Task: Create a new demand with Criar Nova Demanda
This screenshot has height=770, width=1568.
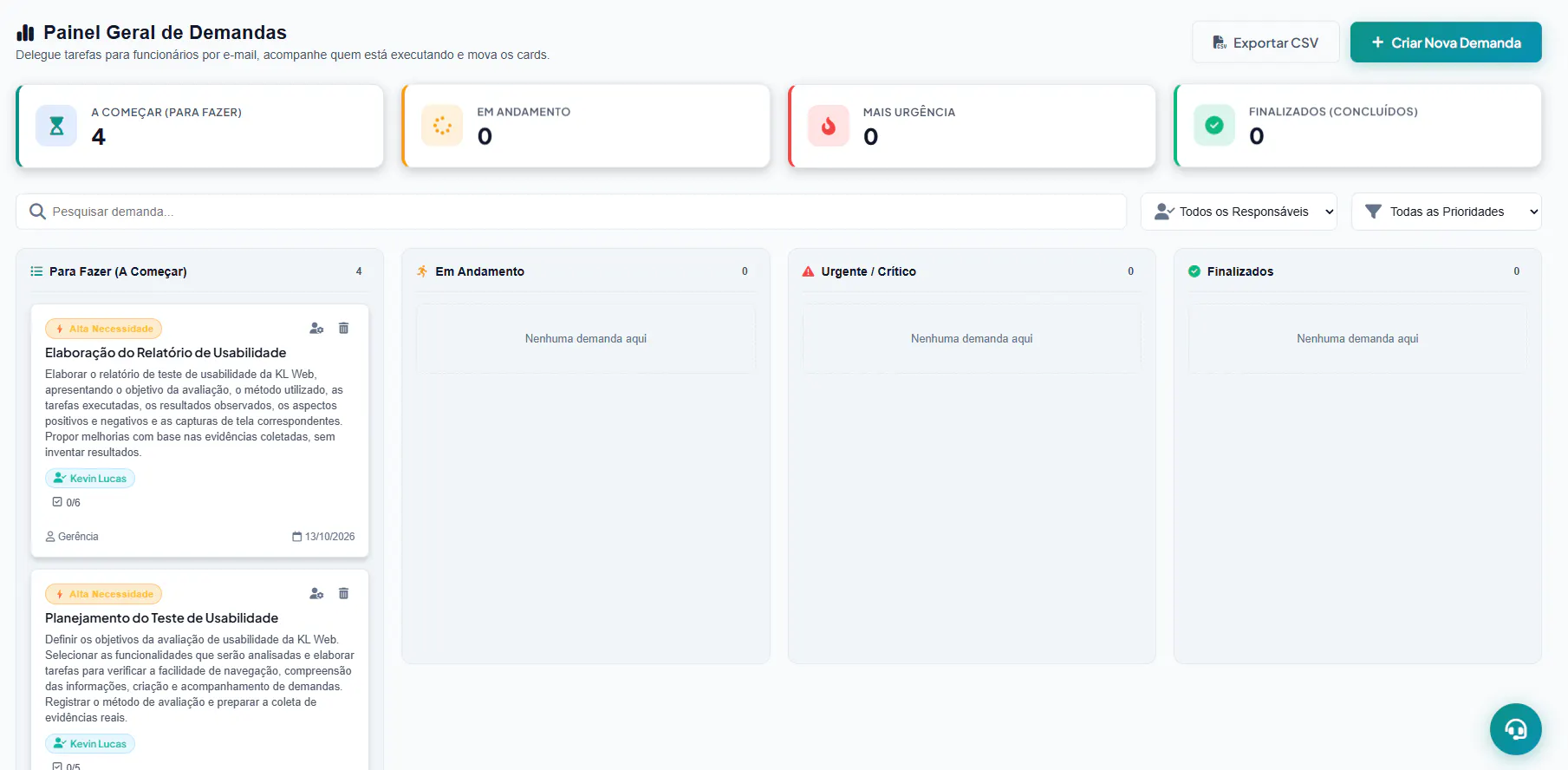Action: [x=1446, y=42]
